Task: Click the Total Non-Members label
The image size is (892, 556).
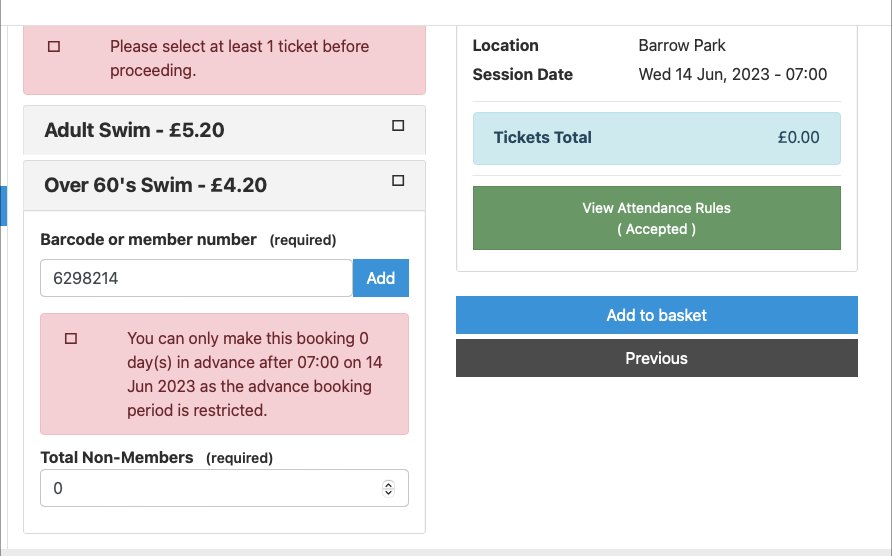Action: [x=117, y=458]
